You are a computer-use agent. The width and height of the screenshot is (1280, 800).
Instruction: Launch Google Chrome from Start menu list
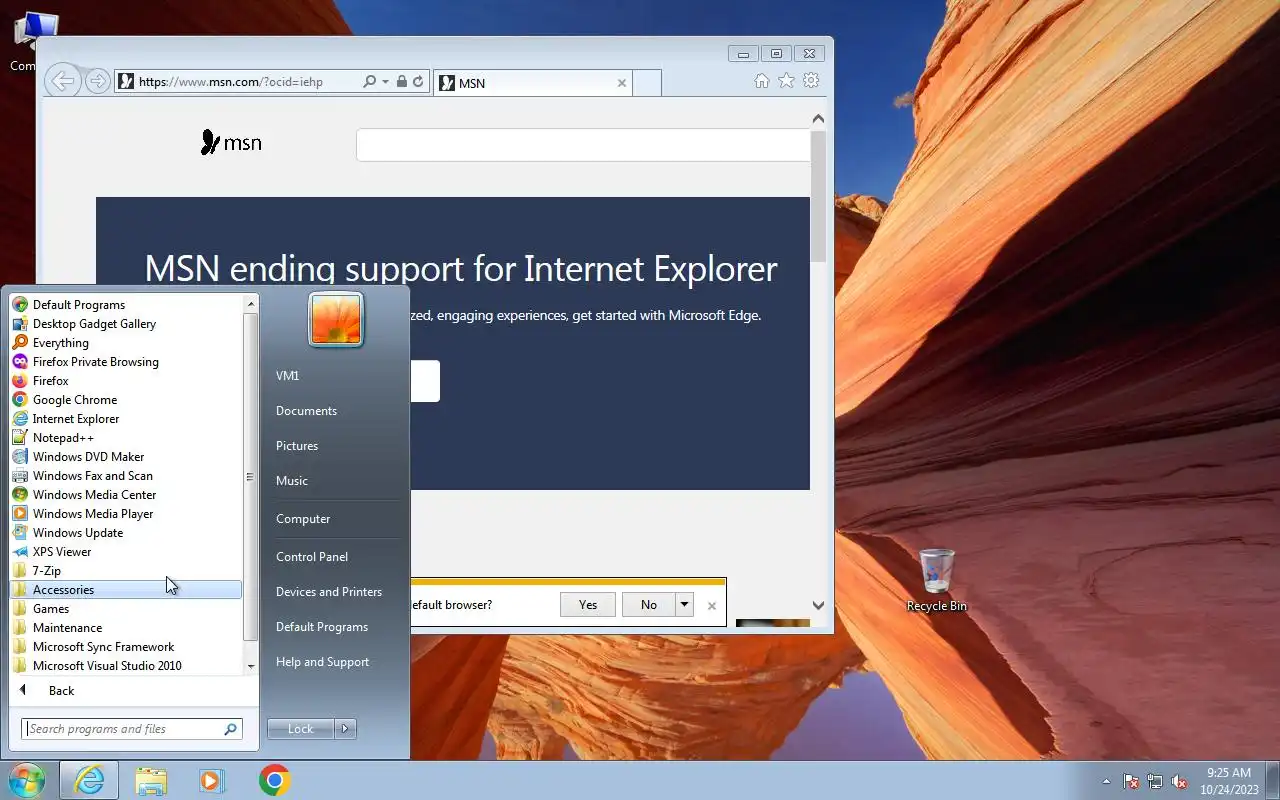(126, 400)
